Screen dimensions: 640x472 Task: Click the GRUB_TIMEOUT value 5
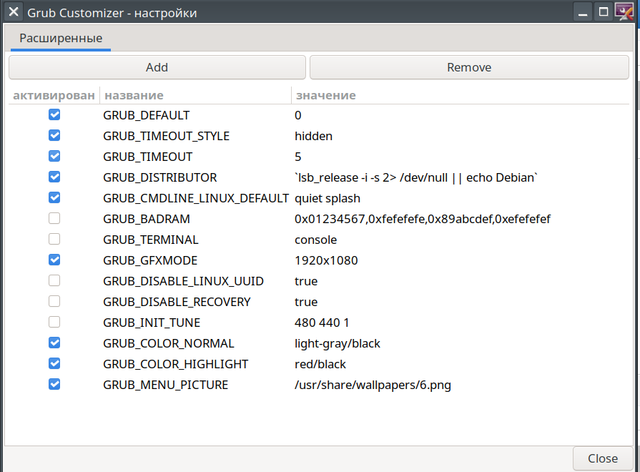click(x=298, y=157)
